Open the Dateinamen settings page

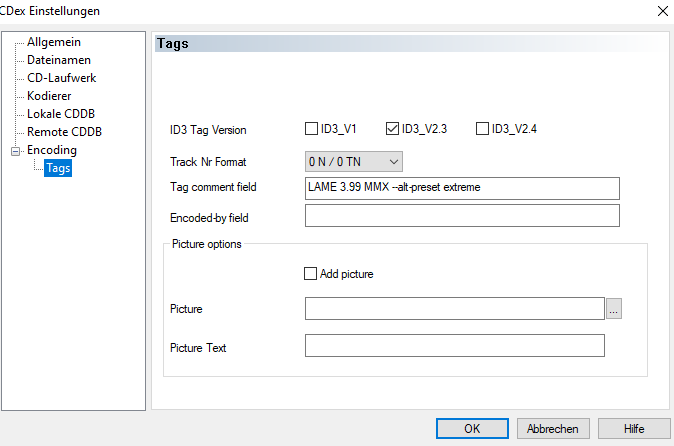click(x=58, y=60)
